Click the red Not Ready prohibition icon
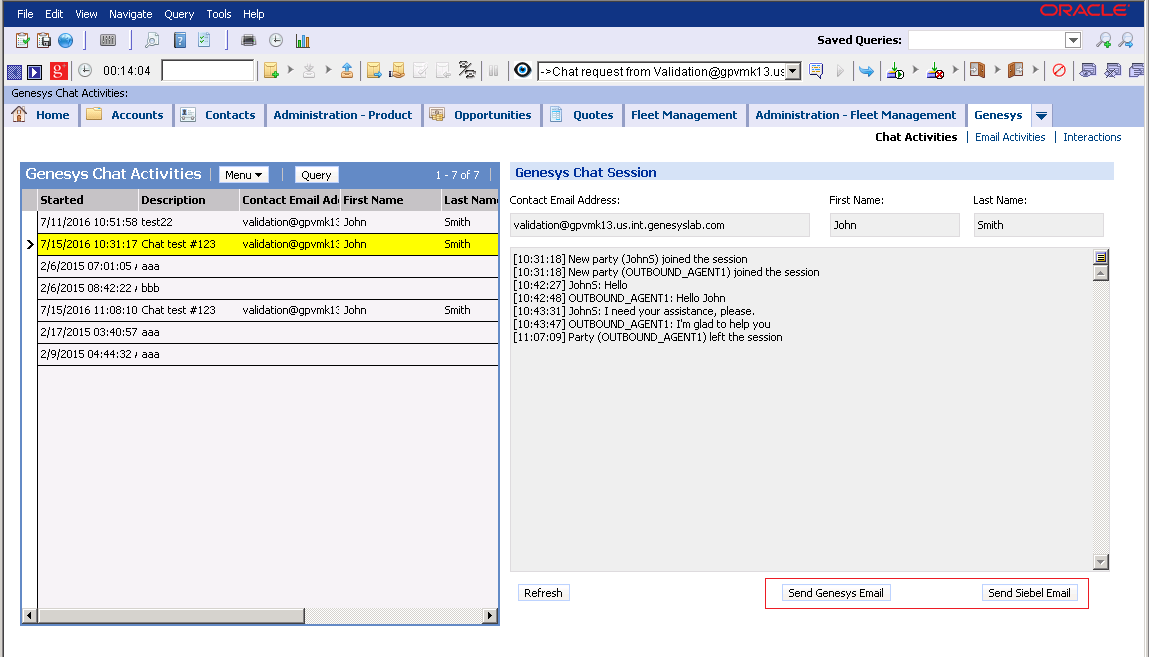 pos(1061,70)
